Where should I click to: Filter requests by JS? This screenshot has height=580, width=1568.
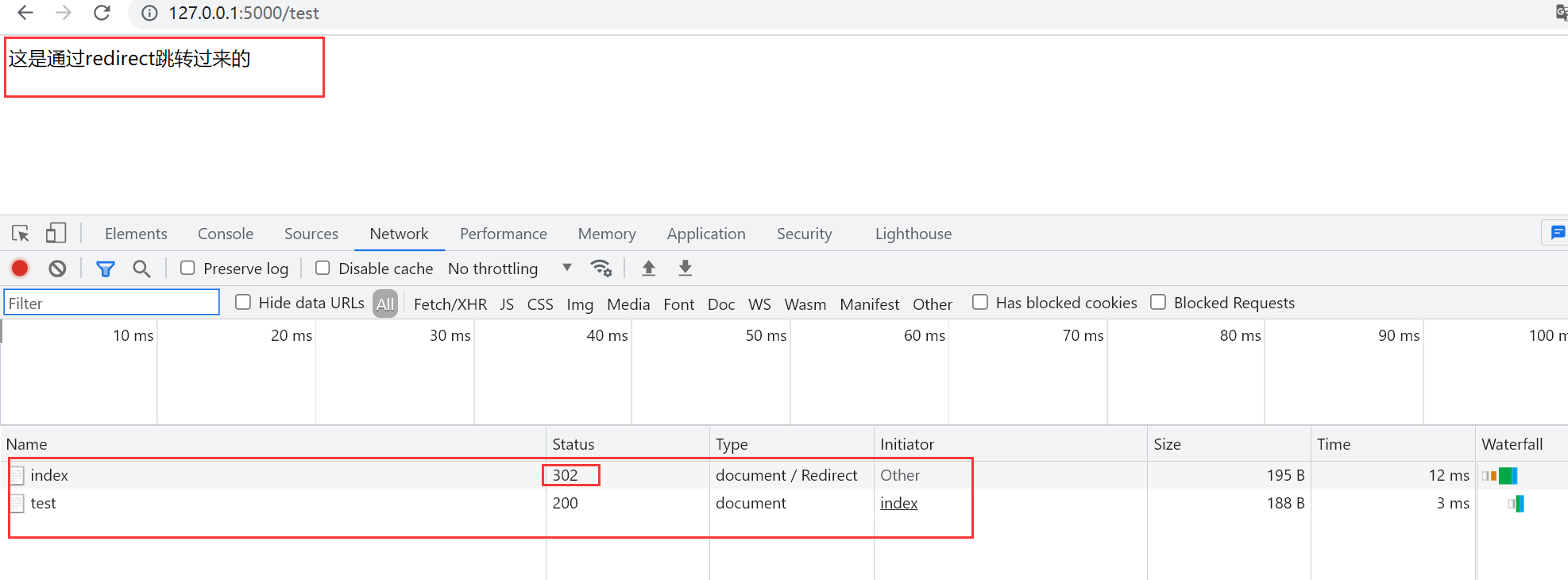[x=507, y=304]
